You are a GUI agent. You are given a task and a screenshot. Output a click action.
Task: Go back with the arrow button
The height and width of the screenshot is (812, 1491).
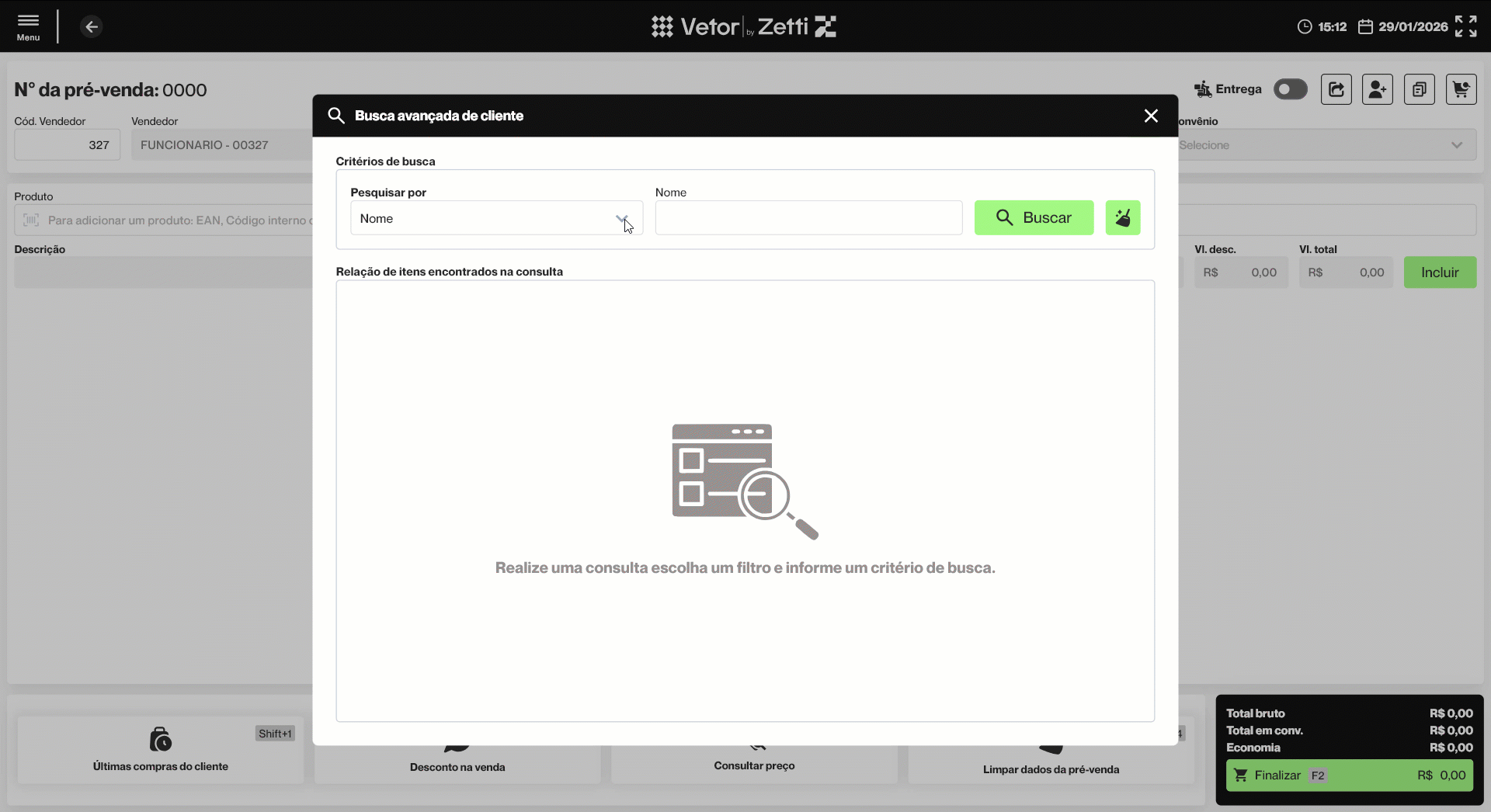point(92,27)
